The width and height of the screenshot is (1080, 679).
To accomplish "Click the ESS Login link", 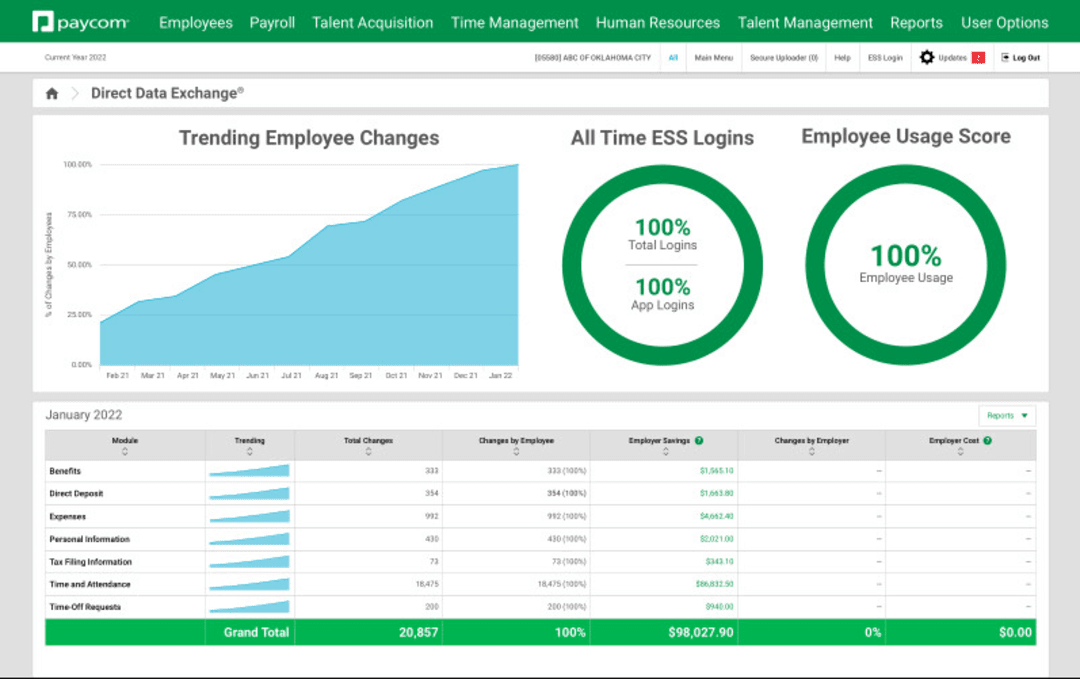I will point(885,58).
